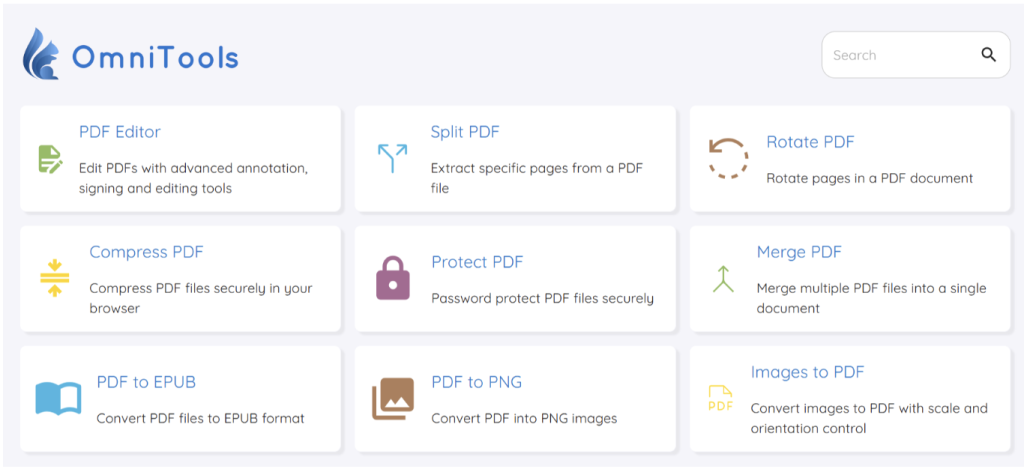Screen dimensions: 1024x469
Task: Click the purple Protect PDF padlock icon
Action: [x=393, y=278]
